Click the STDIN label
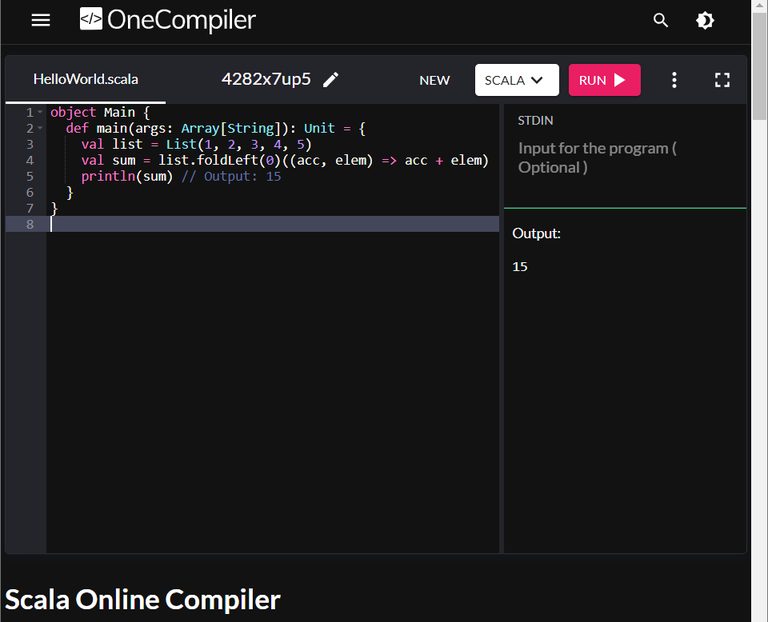The height and width of the screenshot is (622, 768). pyautogui.click(x=535, y=120)
